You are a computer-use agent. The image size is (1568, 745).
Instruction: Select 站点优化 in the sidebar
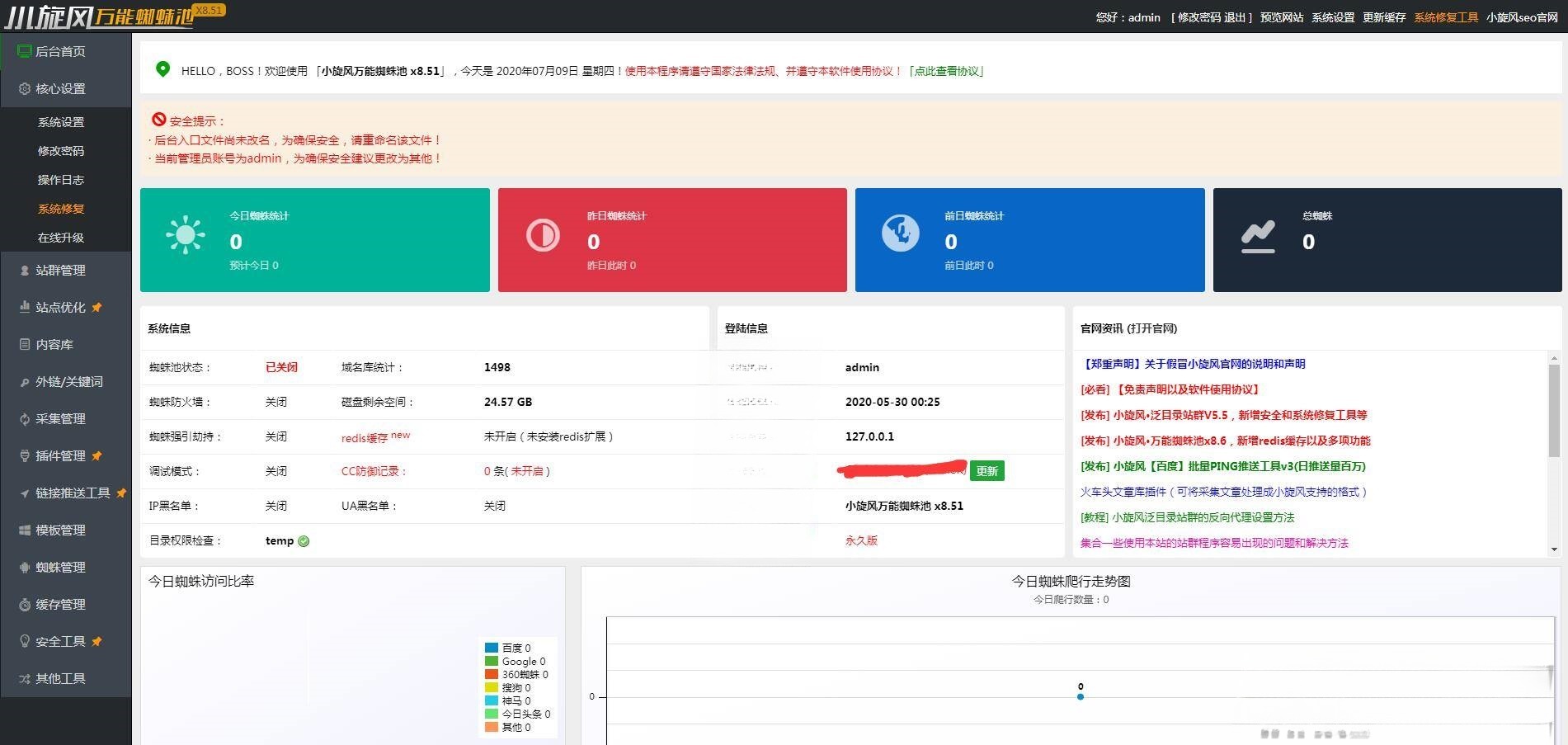tap(58, 307)
